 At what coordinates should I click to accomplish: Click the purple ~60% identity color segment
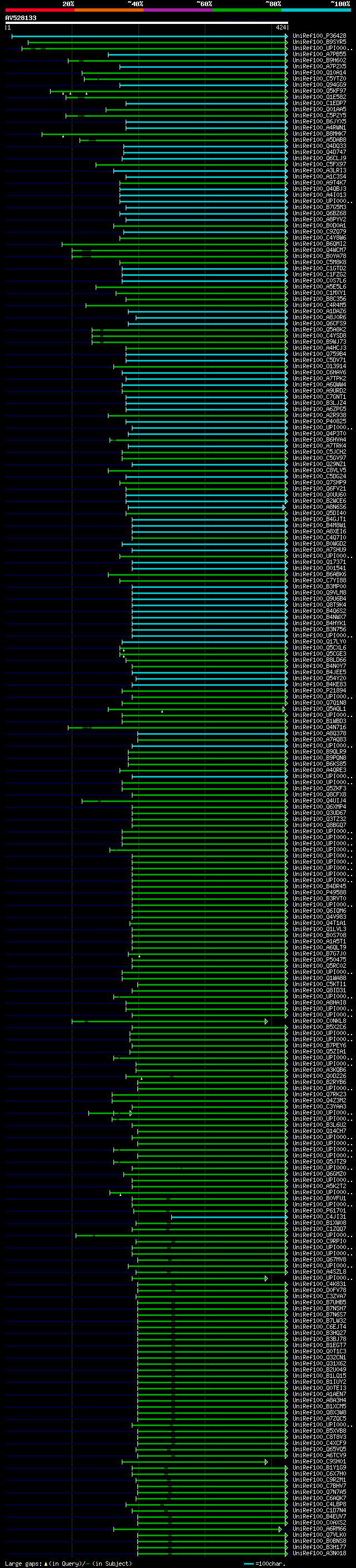click(177, 11)
